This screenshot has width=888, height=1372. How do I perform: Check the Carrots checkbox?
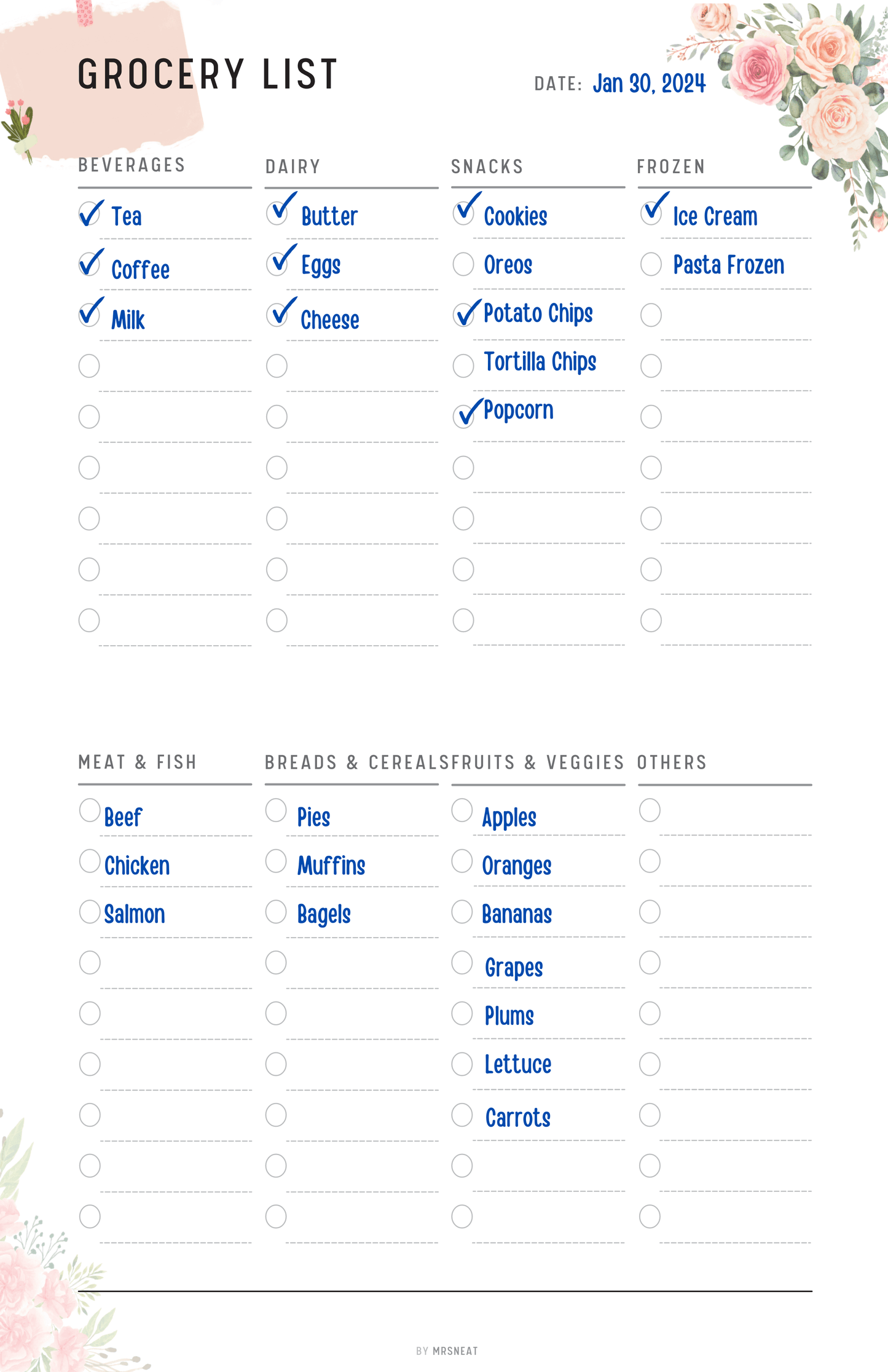(462, 1115)
